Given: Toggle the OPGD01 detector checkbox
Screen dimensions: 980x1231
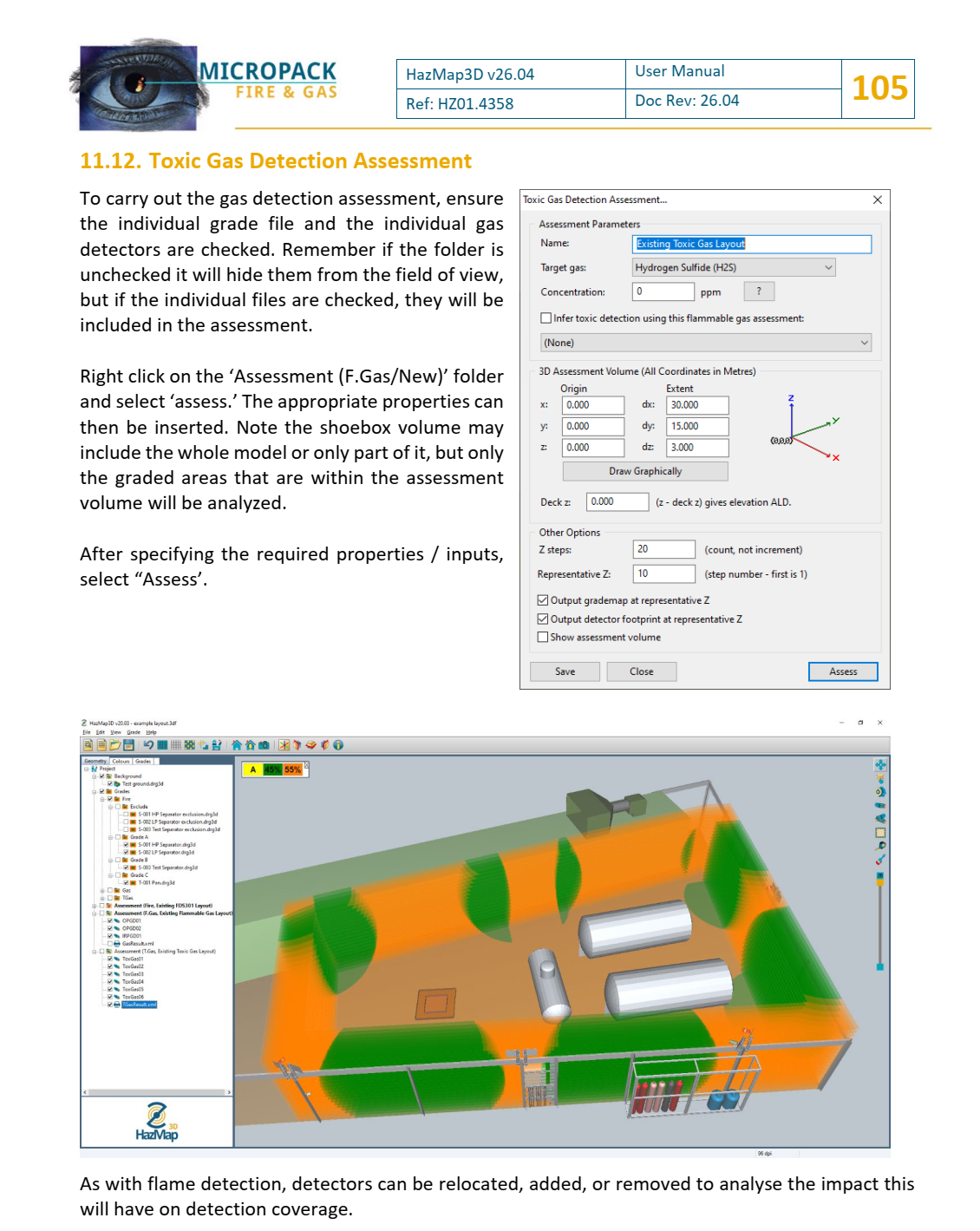Looking at the screenshot, I should [x=110, y=920].
